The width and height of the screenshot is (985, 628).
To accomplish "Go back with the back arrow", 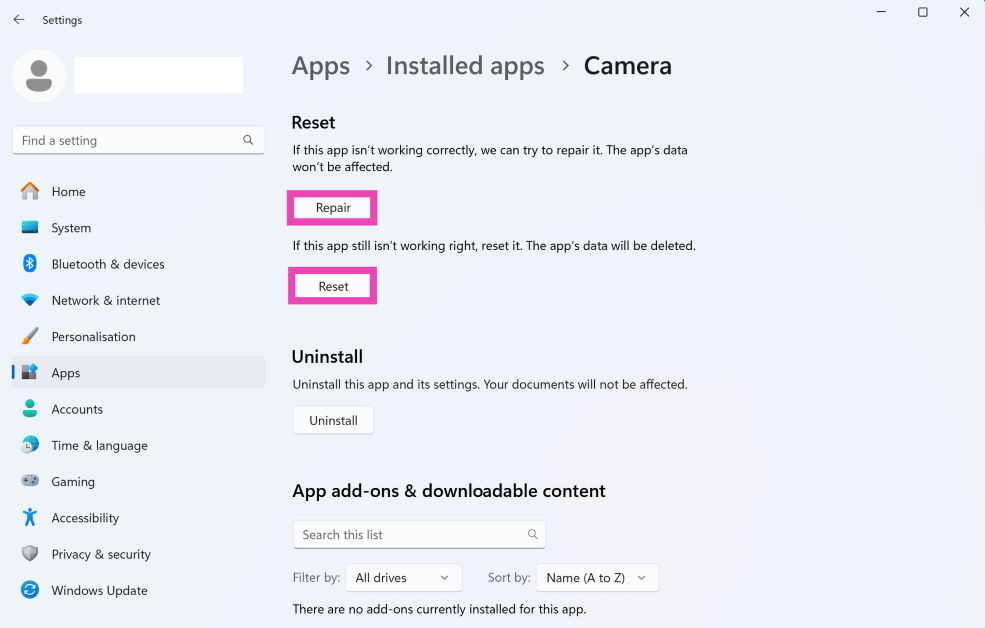I will [x=19, y=20].
